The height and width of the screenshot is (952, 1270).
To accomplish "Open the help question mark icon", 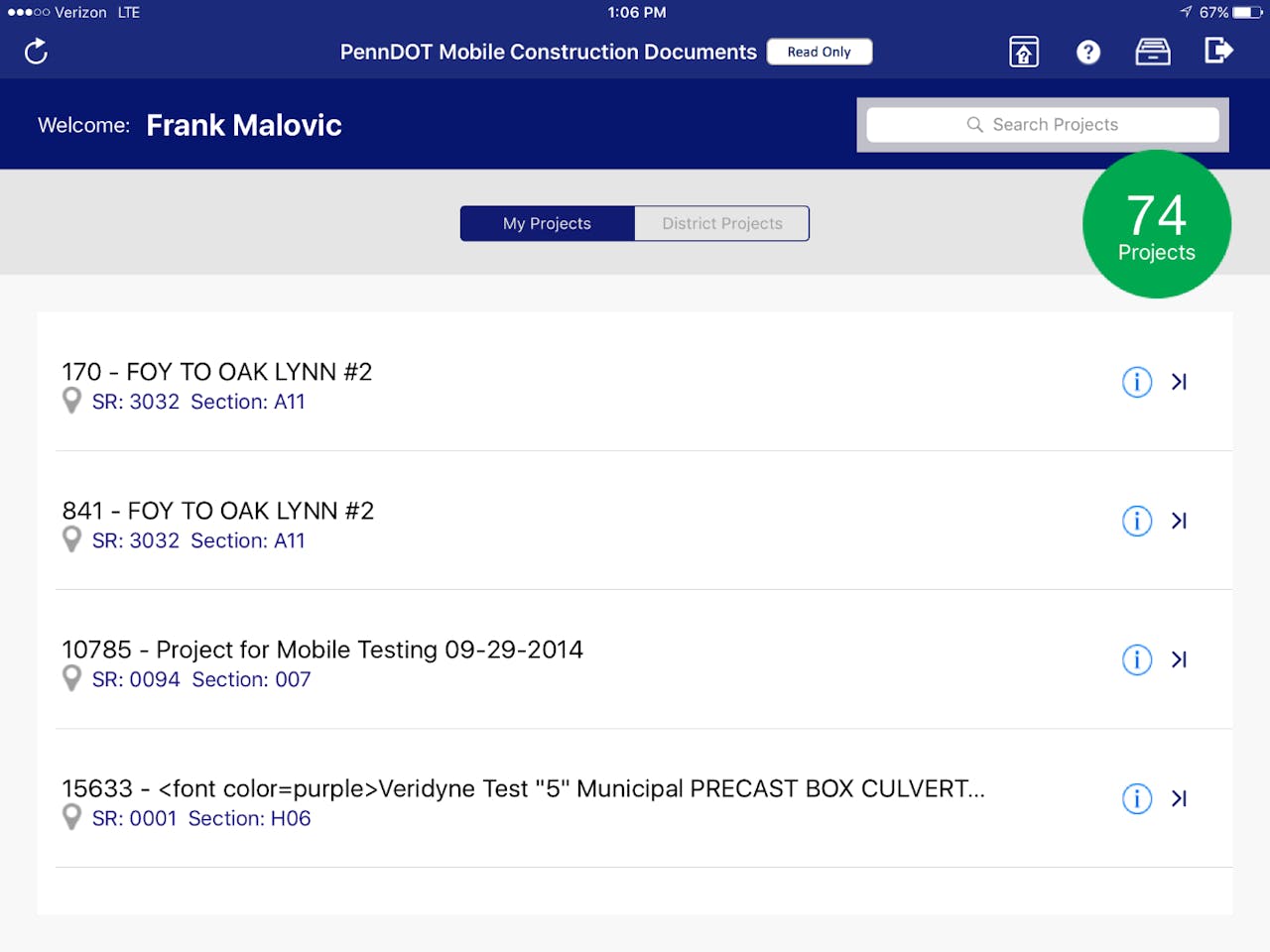I will 1088,52.
